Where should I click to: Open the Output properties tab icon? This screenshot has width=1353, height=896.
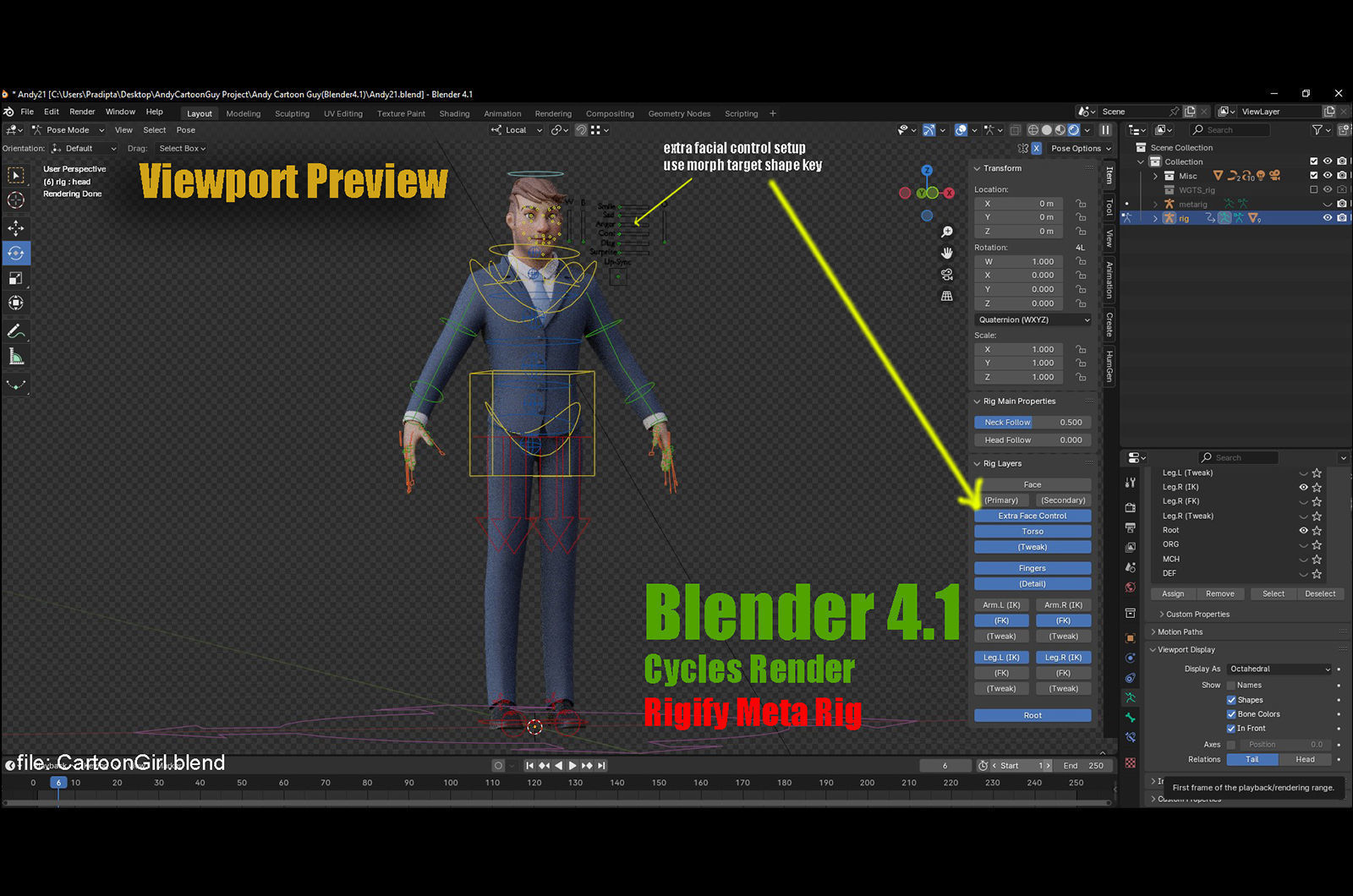(1131, 527)
